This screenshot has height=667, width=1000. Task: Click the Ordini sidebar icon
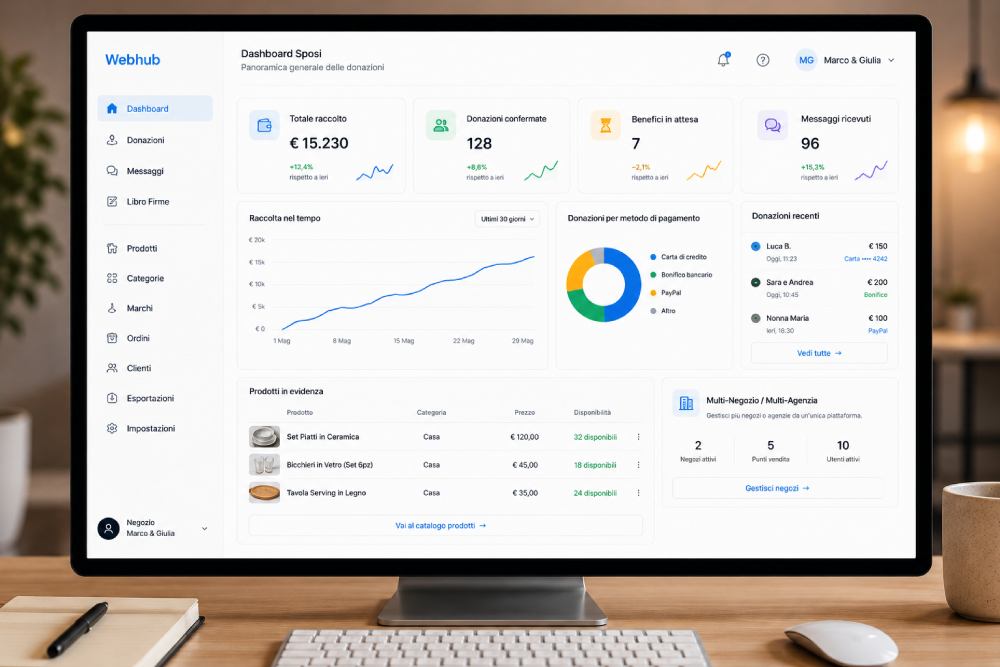(112, 338)
